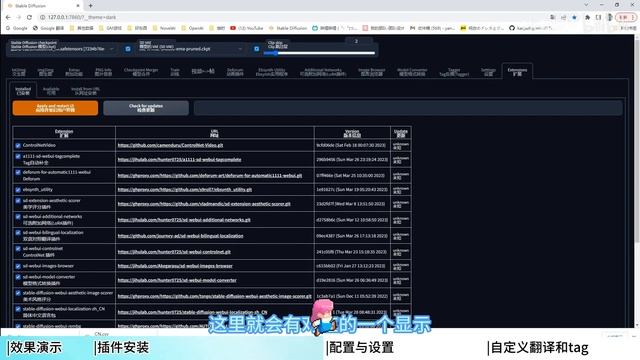Uncheck the sd-webui-controlnet extension

coord(18,249)
